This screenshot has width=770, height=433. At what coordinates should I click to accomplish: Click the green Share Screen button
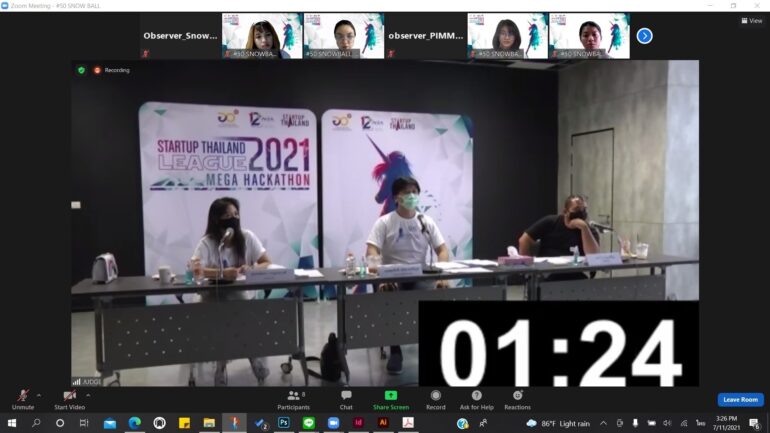391,400
